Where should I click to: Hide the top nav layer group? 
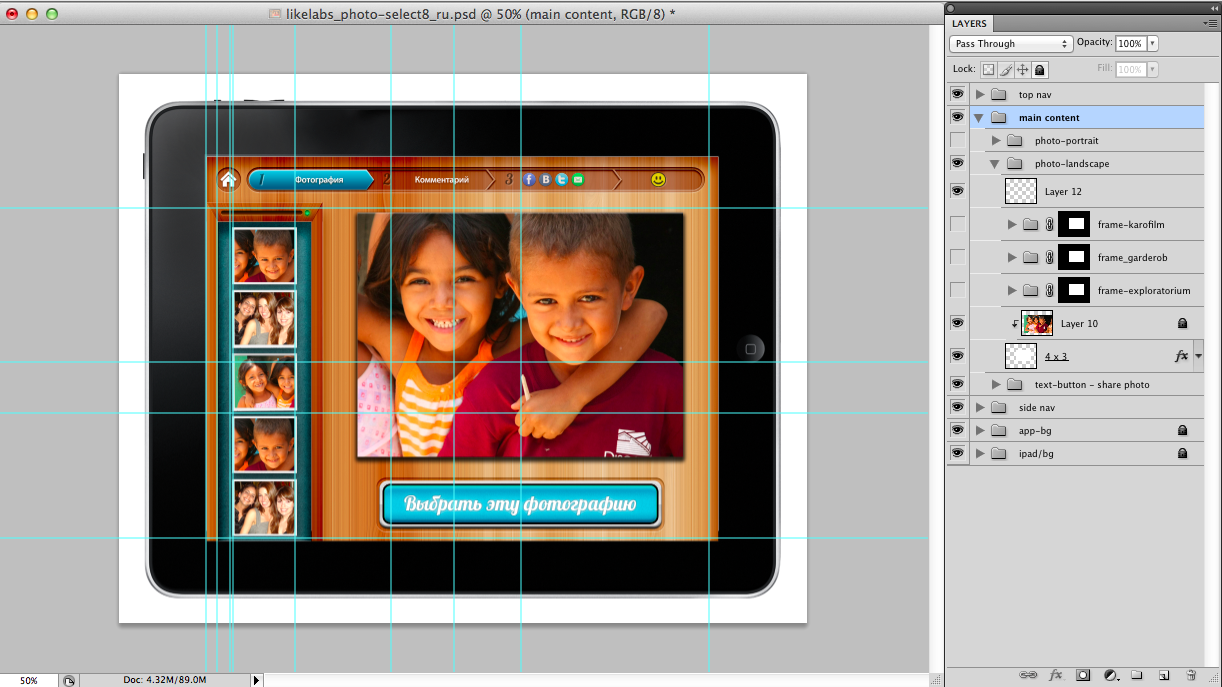[957, 94]
